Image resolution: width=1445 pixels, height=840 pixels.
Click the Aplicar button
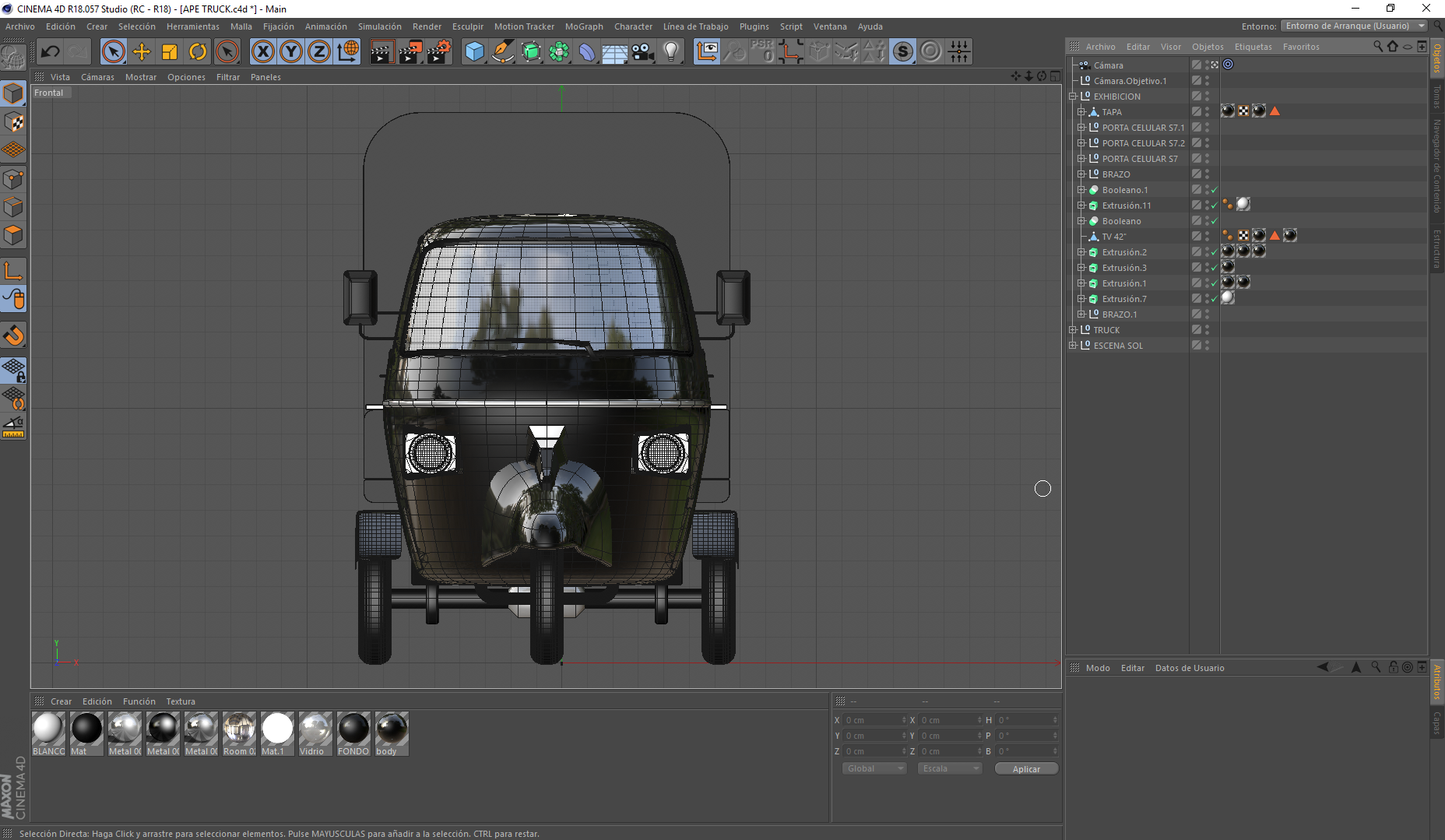click(x=1025, y=768)
